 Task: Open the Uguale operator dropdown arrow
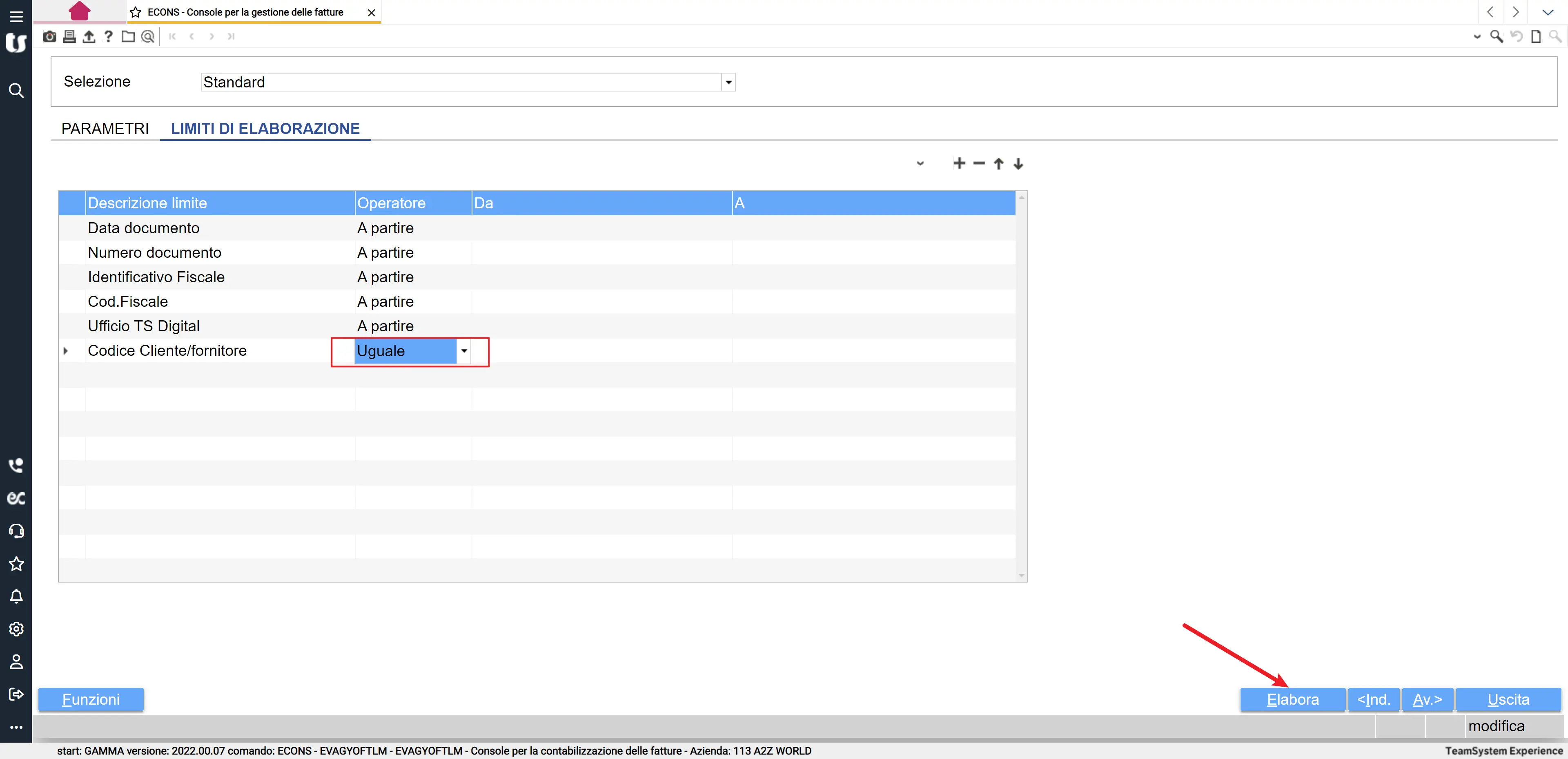pos(464,351)
